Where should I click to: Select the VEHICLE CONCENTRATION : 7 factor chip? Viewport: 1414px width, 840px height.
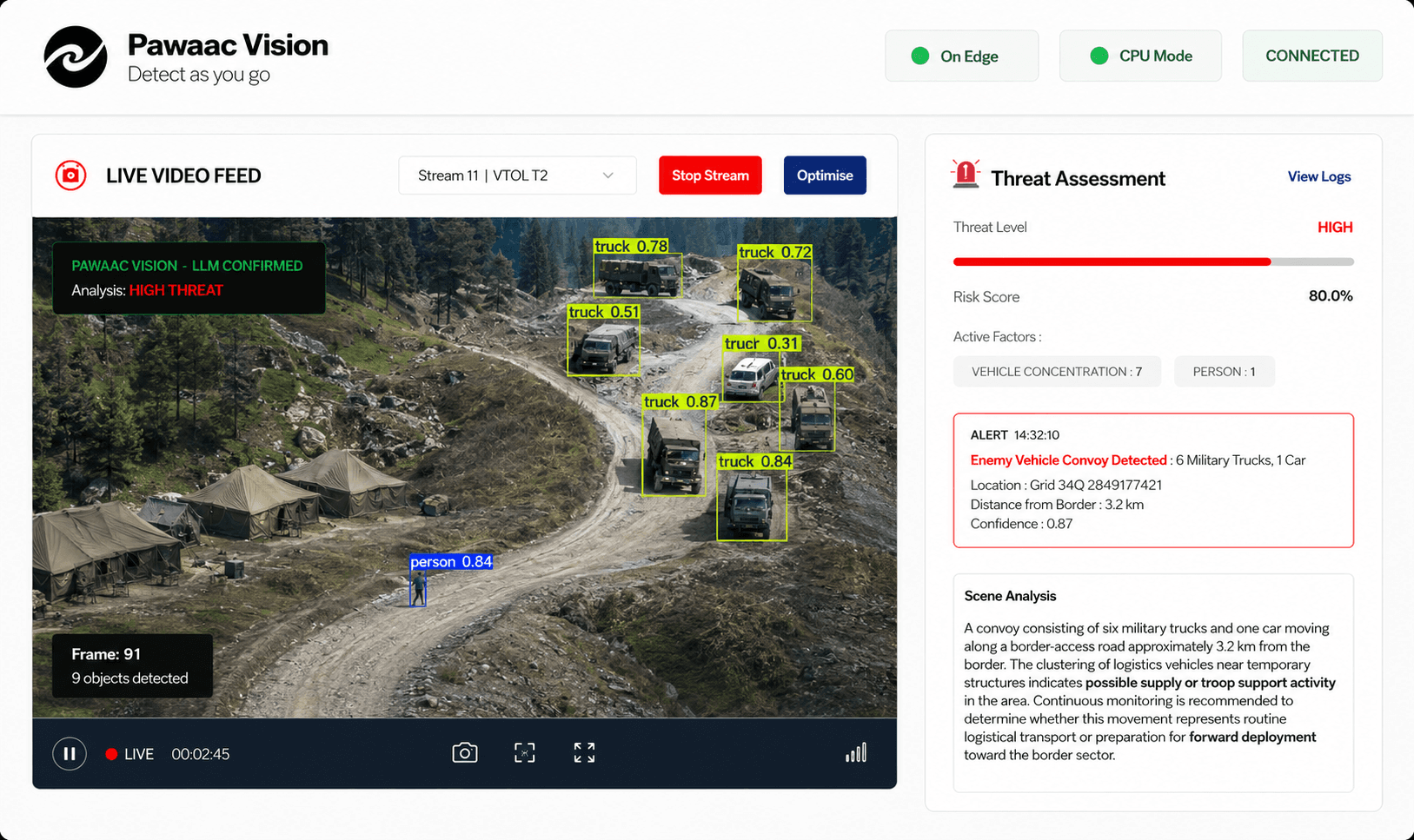click(x=1057, y=371)
